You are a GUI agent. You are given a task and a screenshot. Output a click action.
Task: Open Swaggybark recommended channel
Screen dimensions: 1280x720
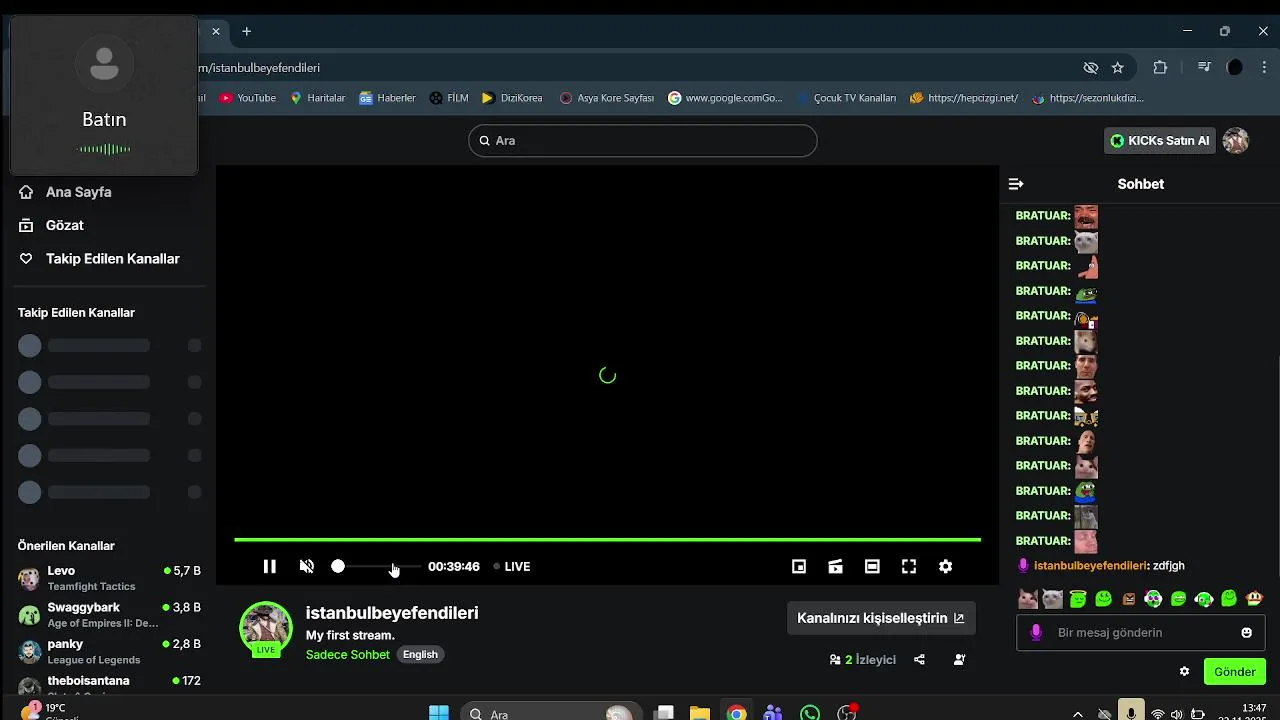pyautogui.click(x=109, y=615)
